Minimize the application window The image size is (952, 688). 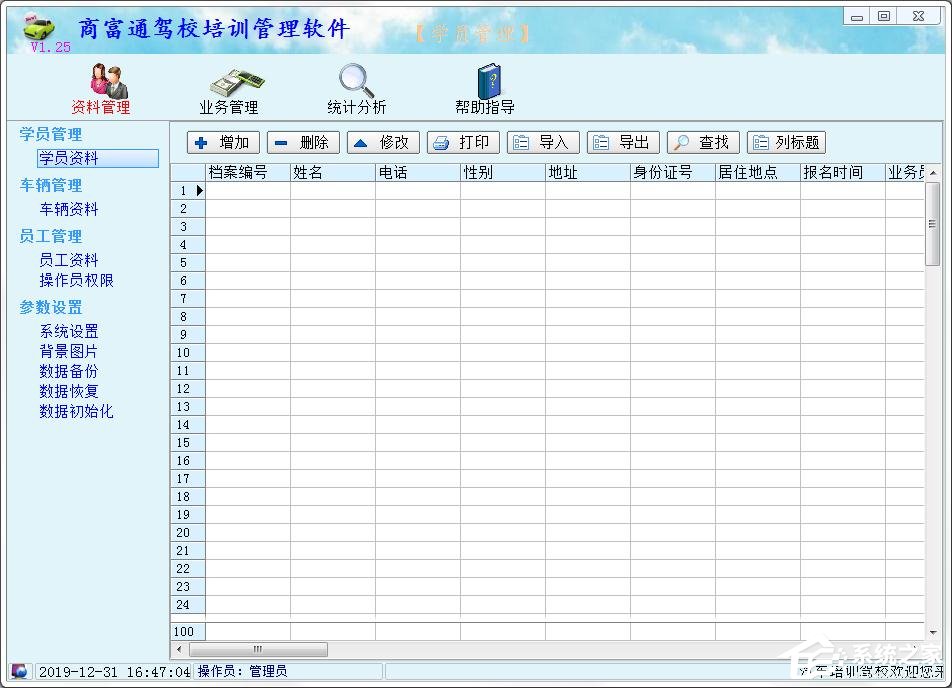(857, 16)
